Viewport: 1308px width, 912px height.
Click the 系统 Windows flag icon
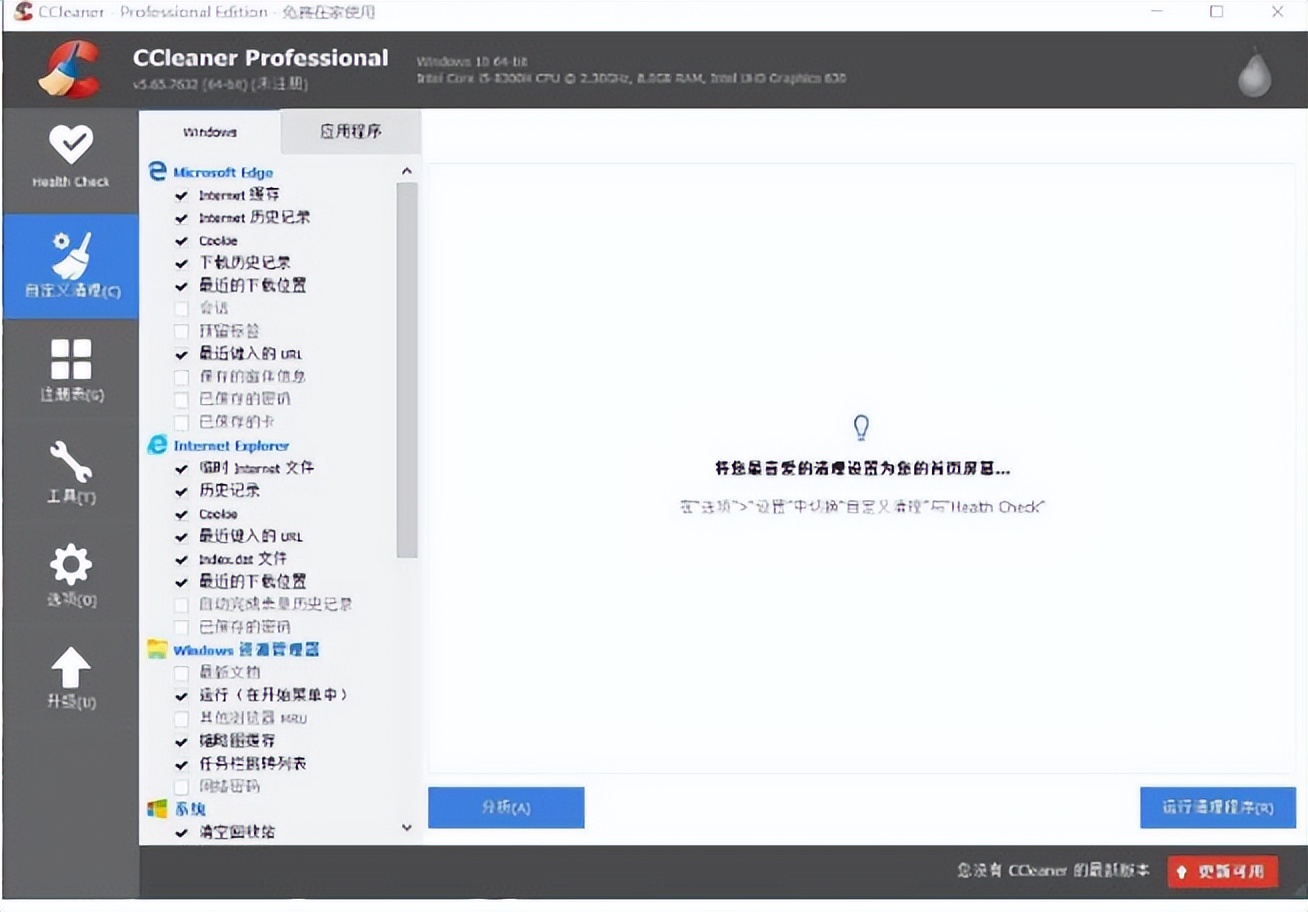click(157, 808)
